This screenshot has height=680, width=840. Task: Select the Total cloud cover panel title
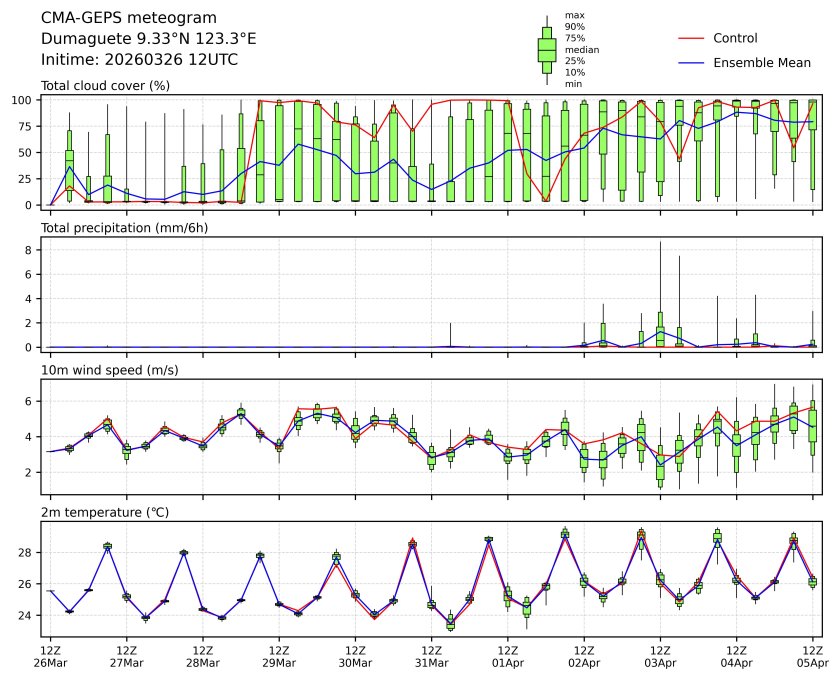tap(105, 86)
